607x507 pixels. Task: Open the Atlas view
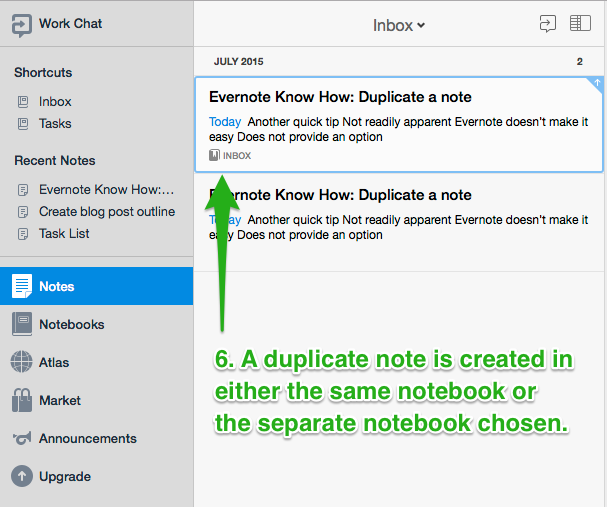point(54,362)
